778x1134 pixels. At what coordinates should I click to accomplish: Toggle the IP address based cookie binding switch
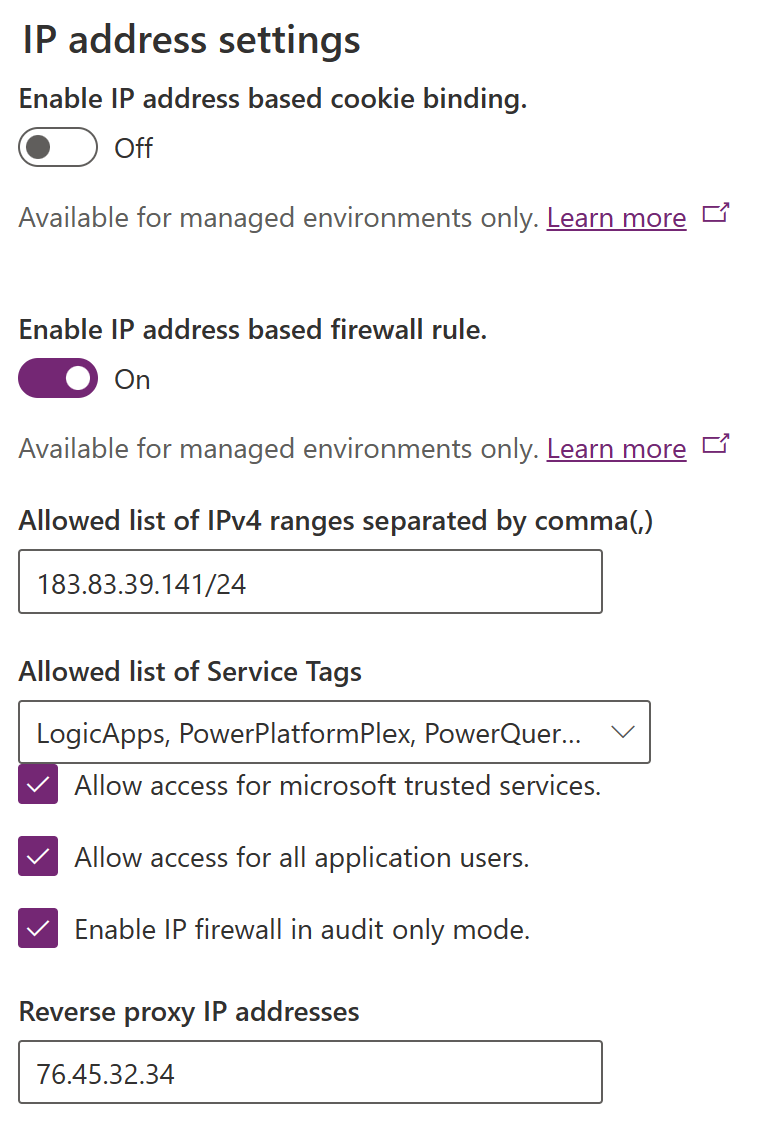click(58, 148)
